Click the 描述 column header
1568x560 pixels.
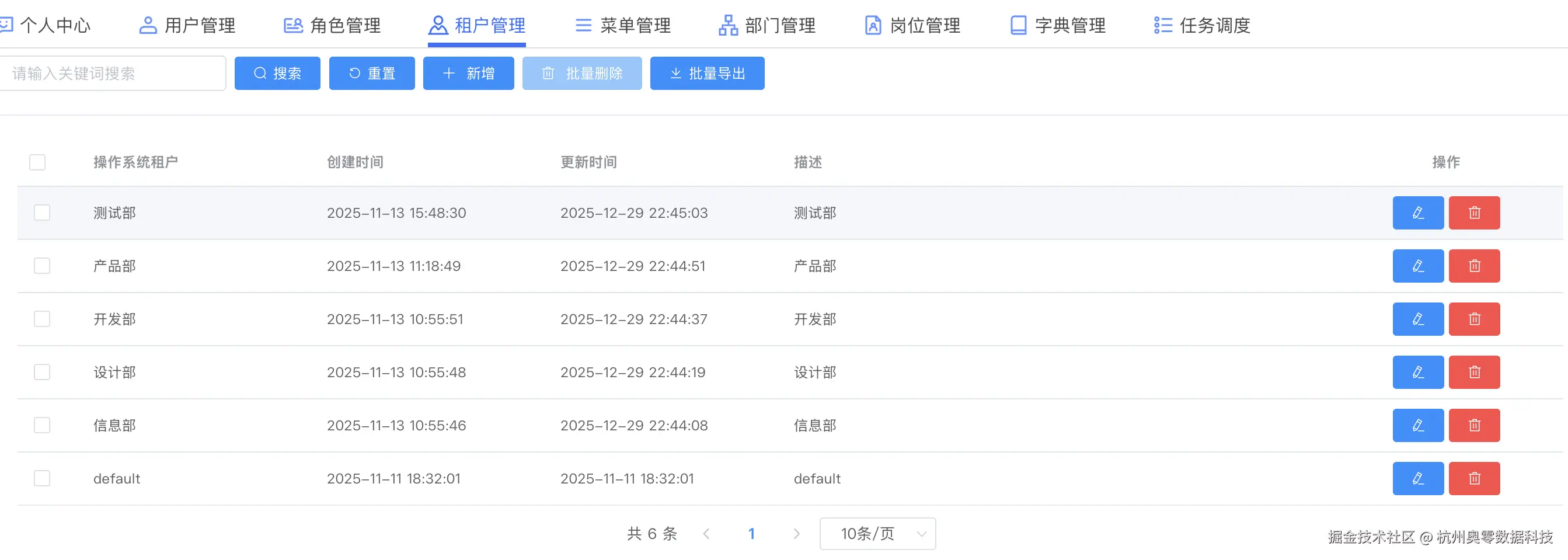coord(808,162)
